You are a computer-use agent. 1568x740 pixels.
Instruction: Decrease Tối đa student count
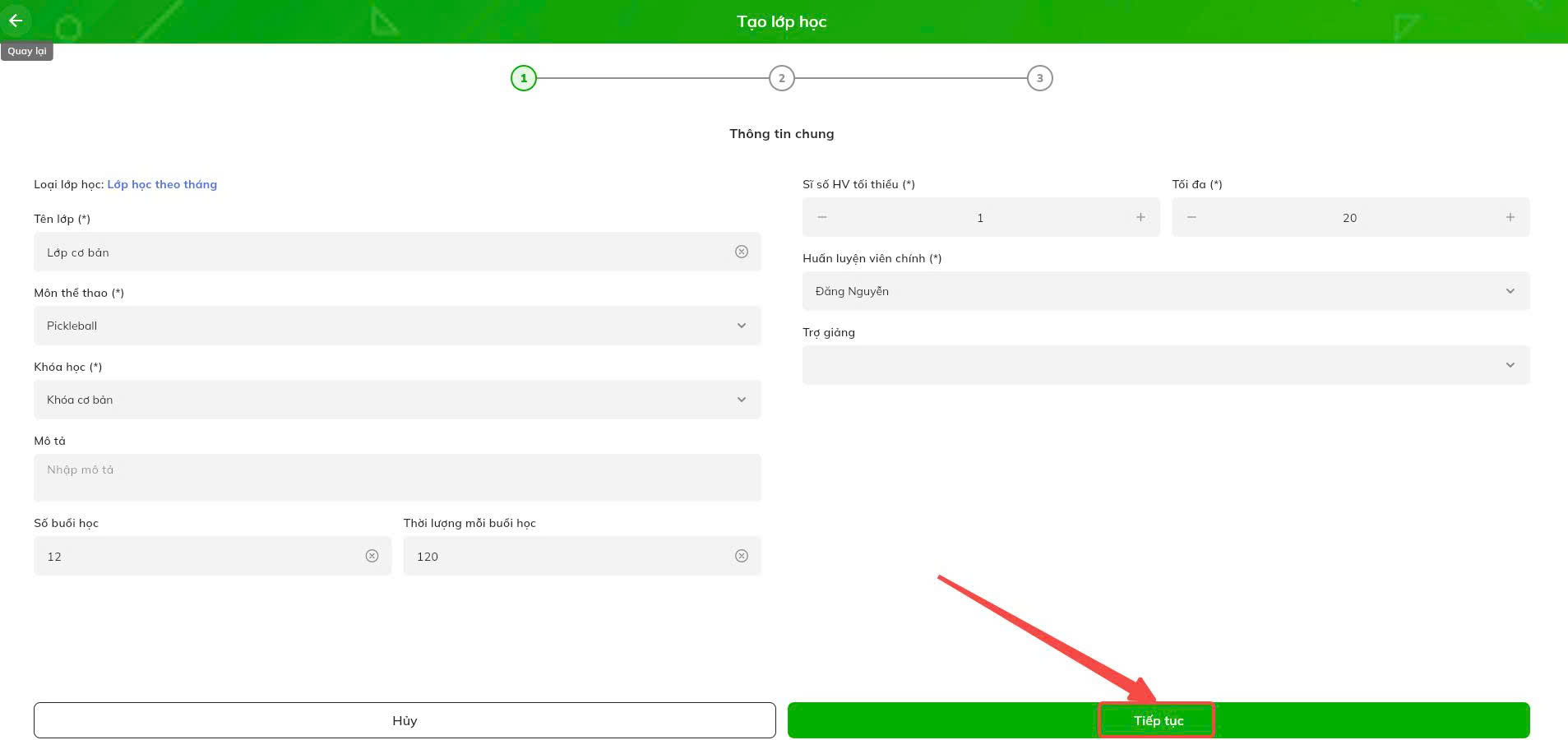tap(1191, 217)
